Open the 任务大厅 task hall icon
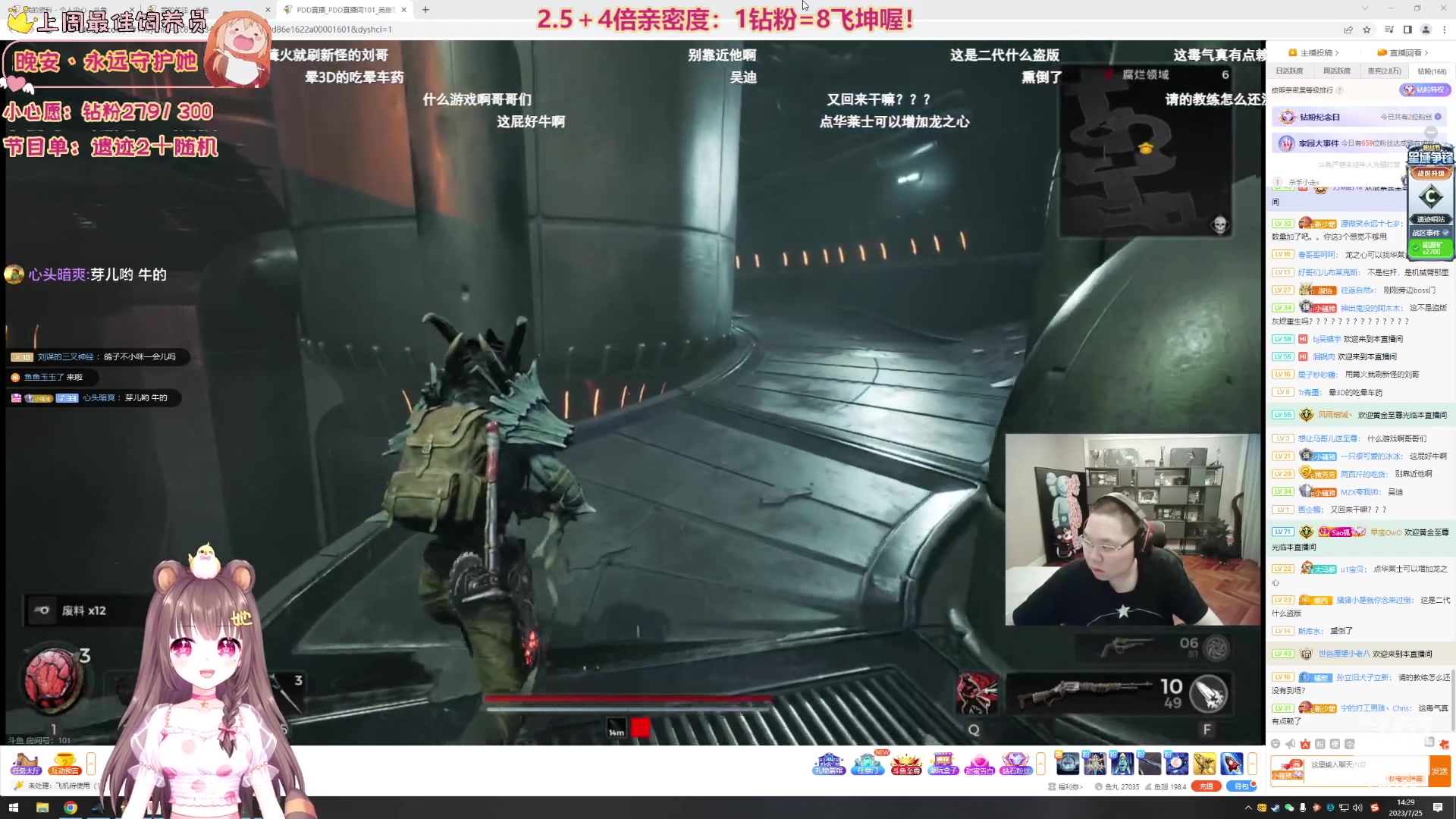This screenshot has height=819, width=1456. coord(25,763)
